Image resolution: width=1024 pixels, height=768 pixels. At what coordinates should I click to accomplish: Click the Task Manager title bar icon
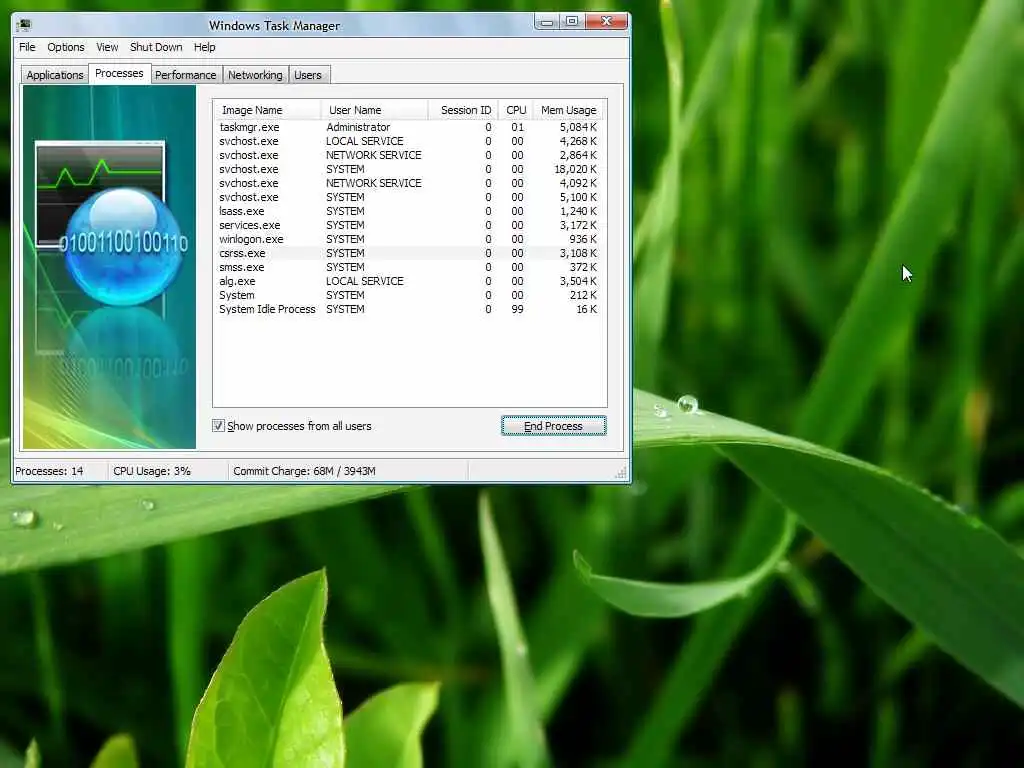pyautogui.click(x=24, y=25)
